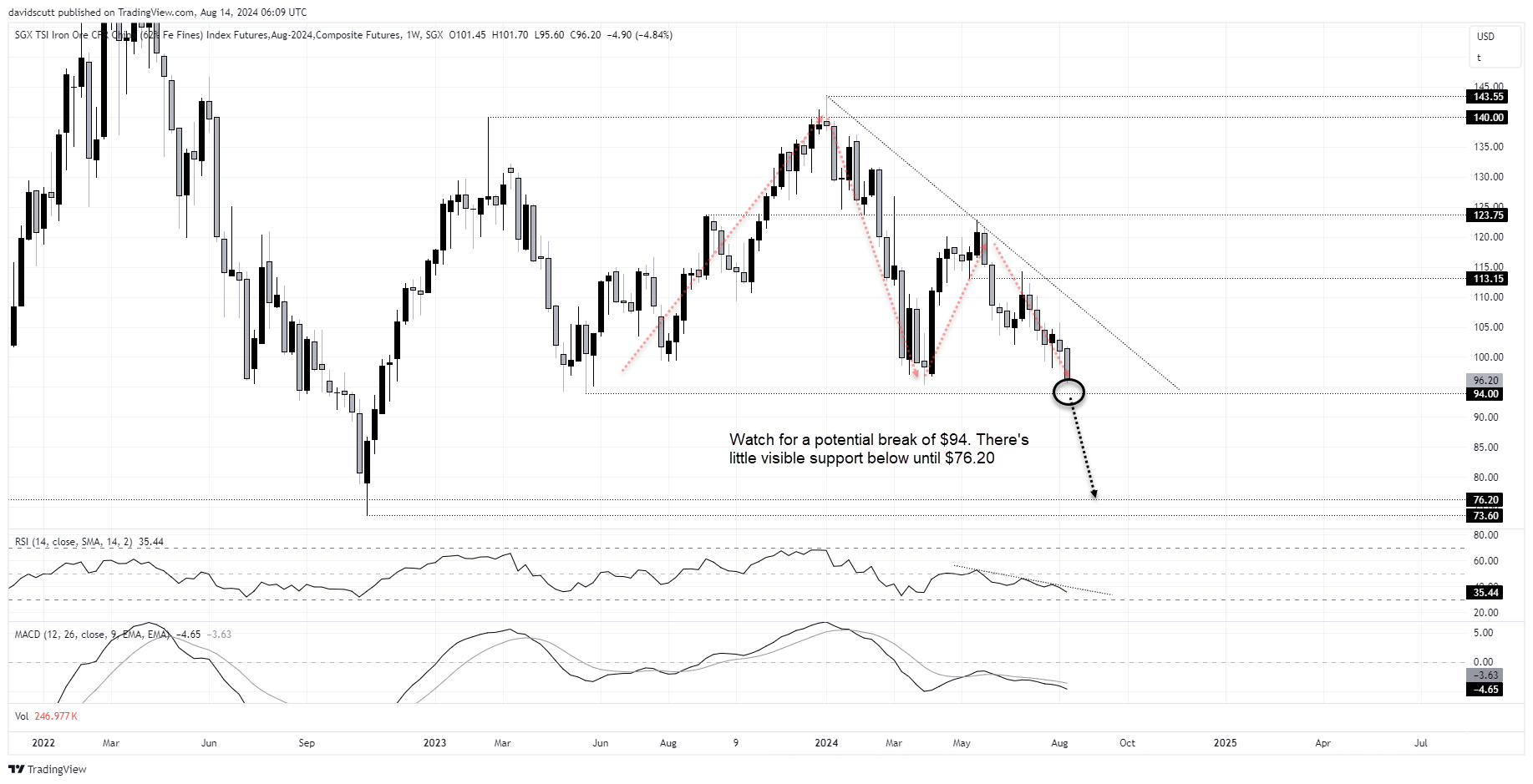Click the 110.00 price axis tick
1533x784 pixels.
1488,297
